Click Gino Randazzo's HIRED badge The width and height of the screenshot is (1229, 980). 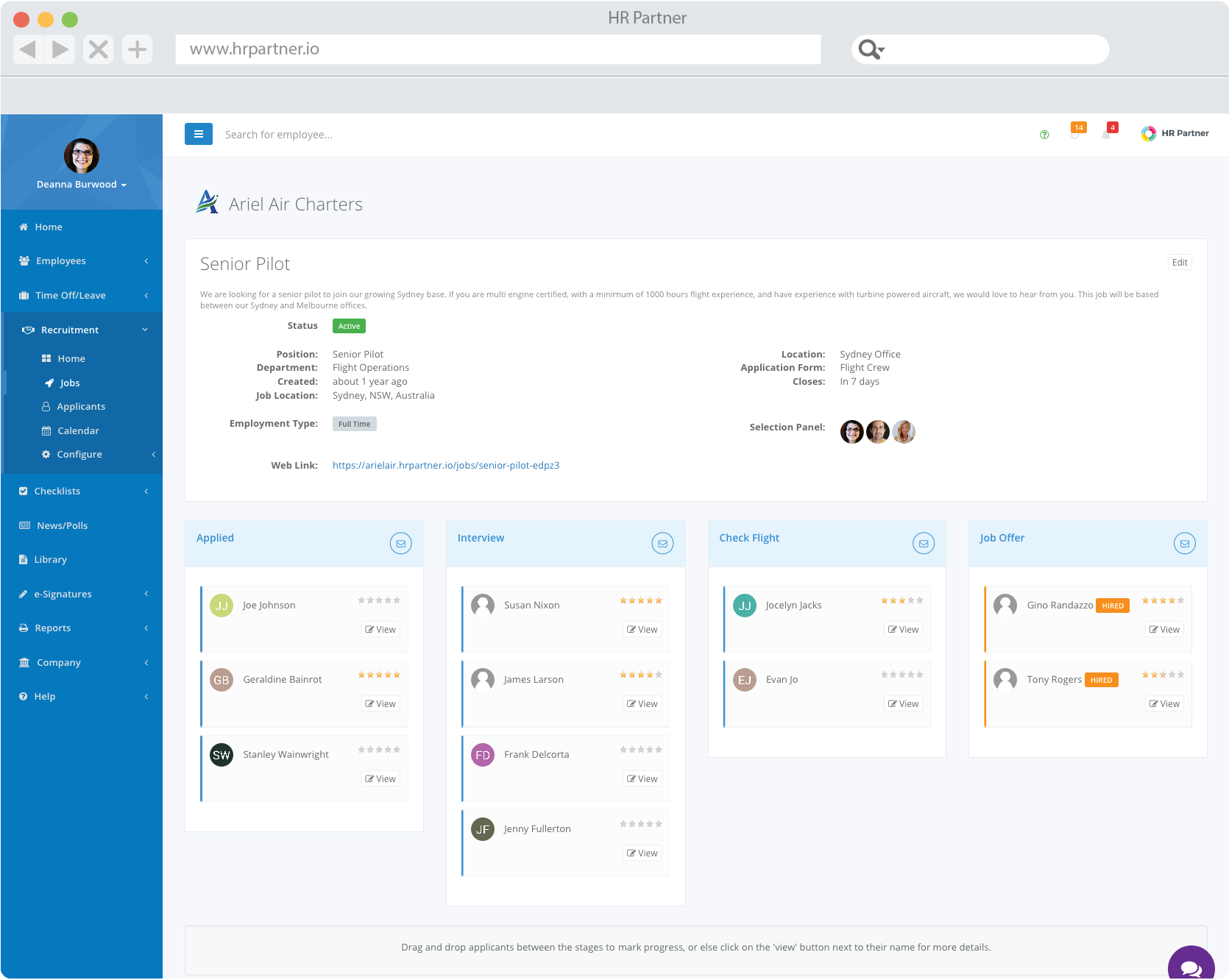point(1112,606)
